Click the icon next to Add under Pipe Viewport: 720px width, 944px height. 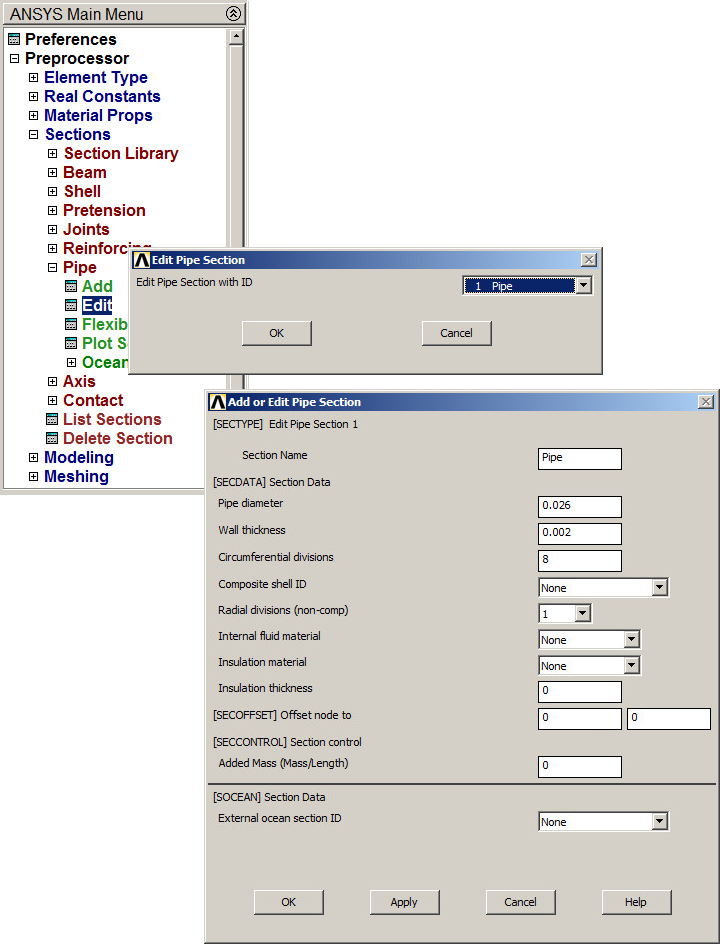[71, 287]
